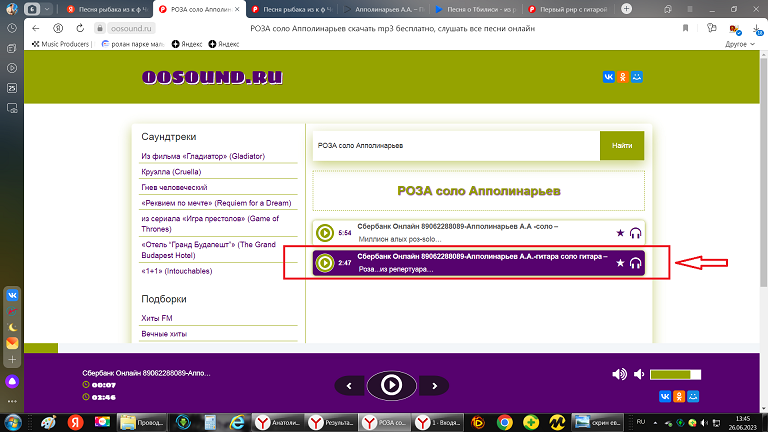The width and height of the screenshot is (768, 432).
Task: Switch to first tab Песня рыбака из к.ф
Action: (x=108, y=9)
